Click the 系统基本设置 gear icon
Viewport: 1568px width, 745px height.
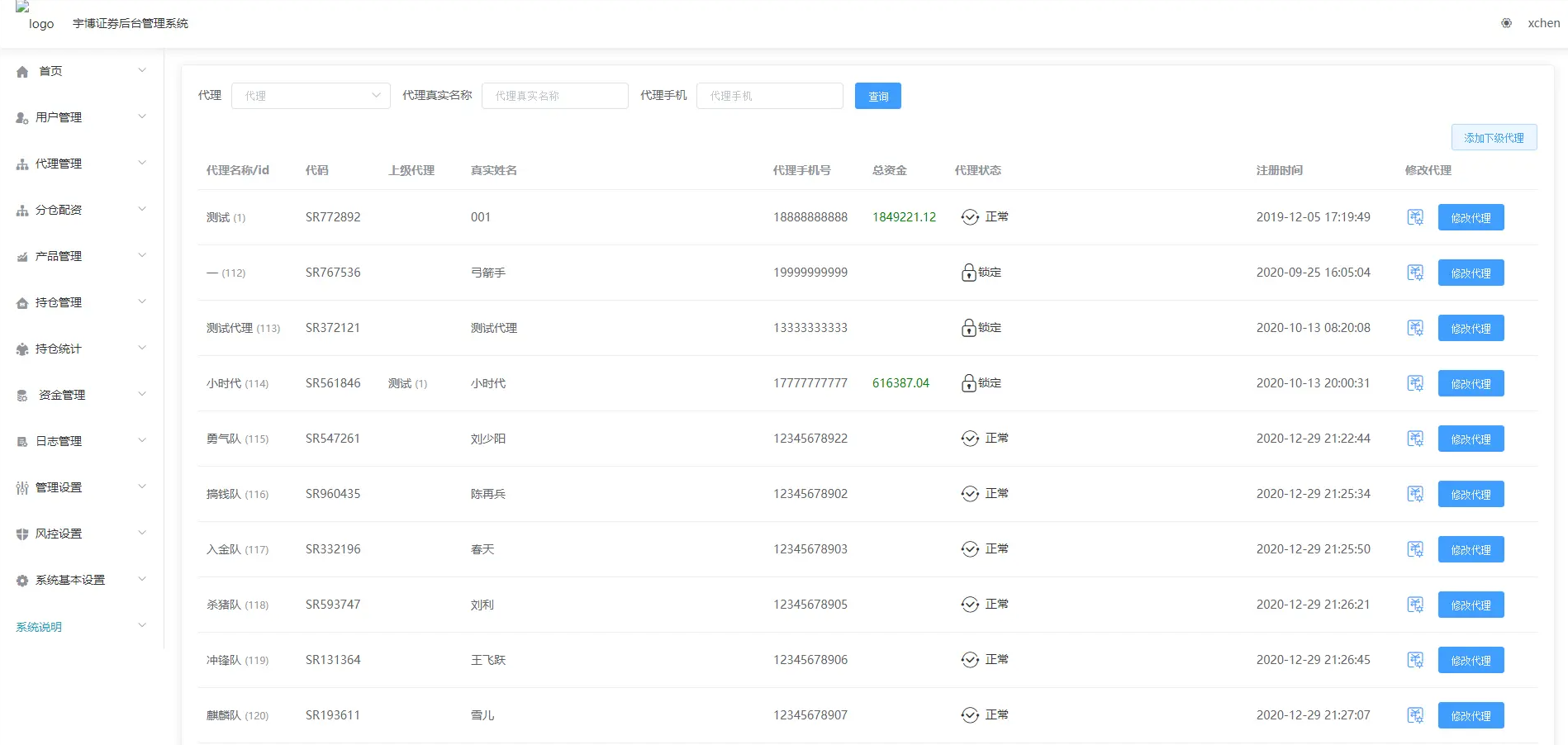click(22, 581)
